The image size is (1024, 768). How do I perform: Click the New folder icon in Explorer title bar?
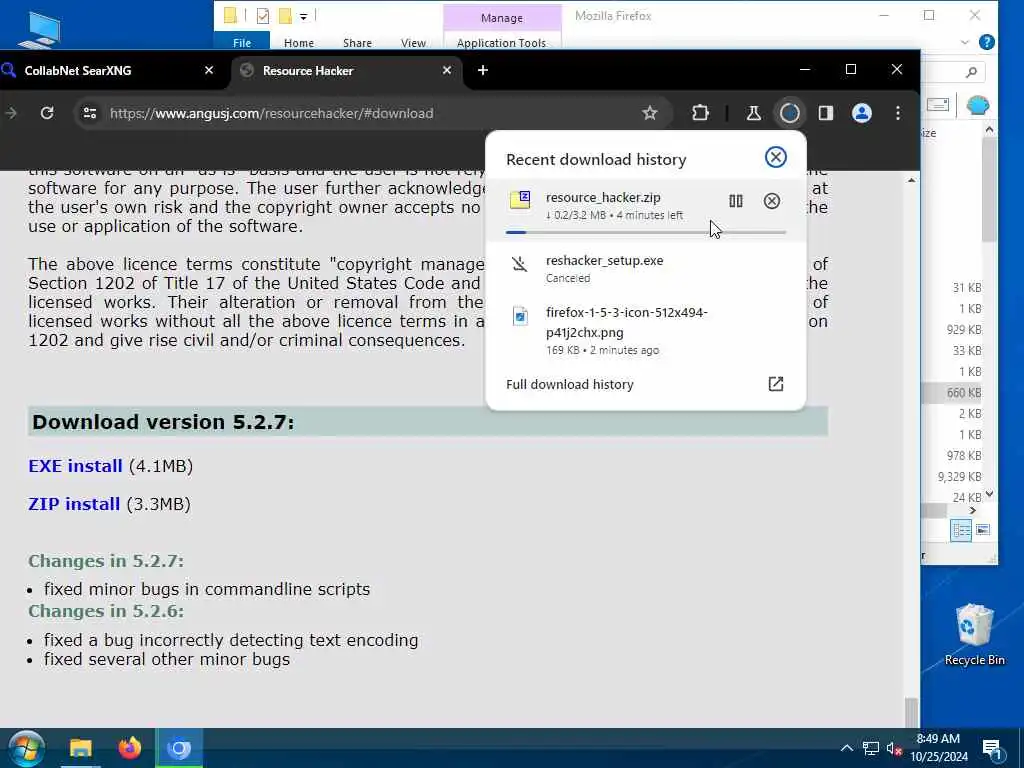click(x=285, y=16)
